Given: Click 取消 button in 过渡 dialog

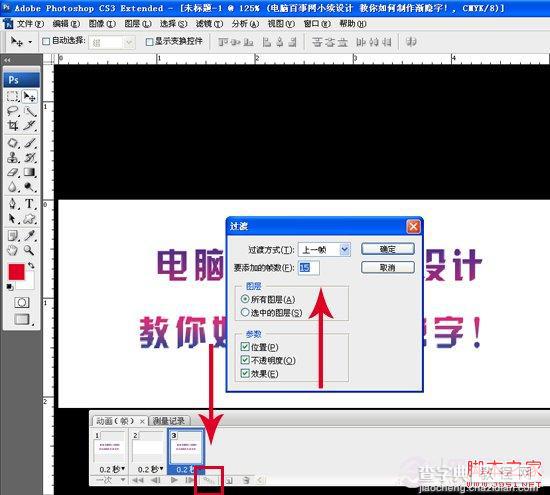Looking at the screenshot, I should coord(388,268).
